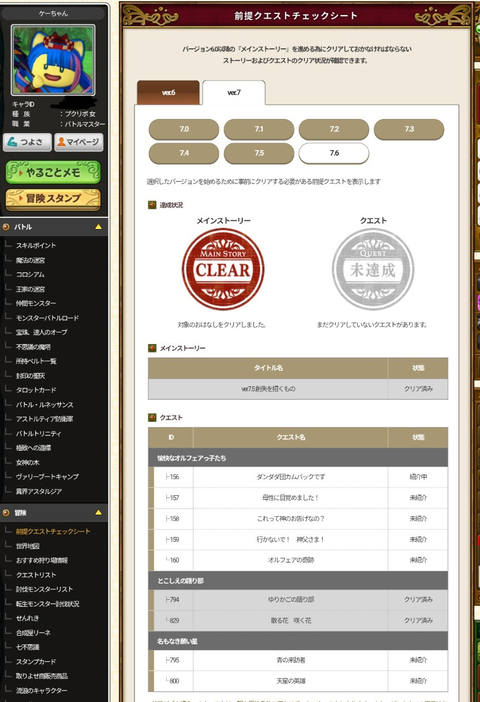This screenshot has height=702, width=480.
Task: Open 七不思議 in the sidebar
Action: pyautogui.click(x=27, y=647)
